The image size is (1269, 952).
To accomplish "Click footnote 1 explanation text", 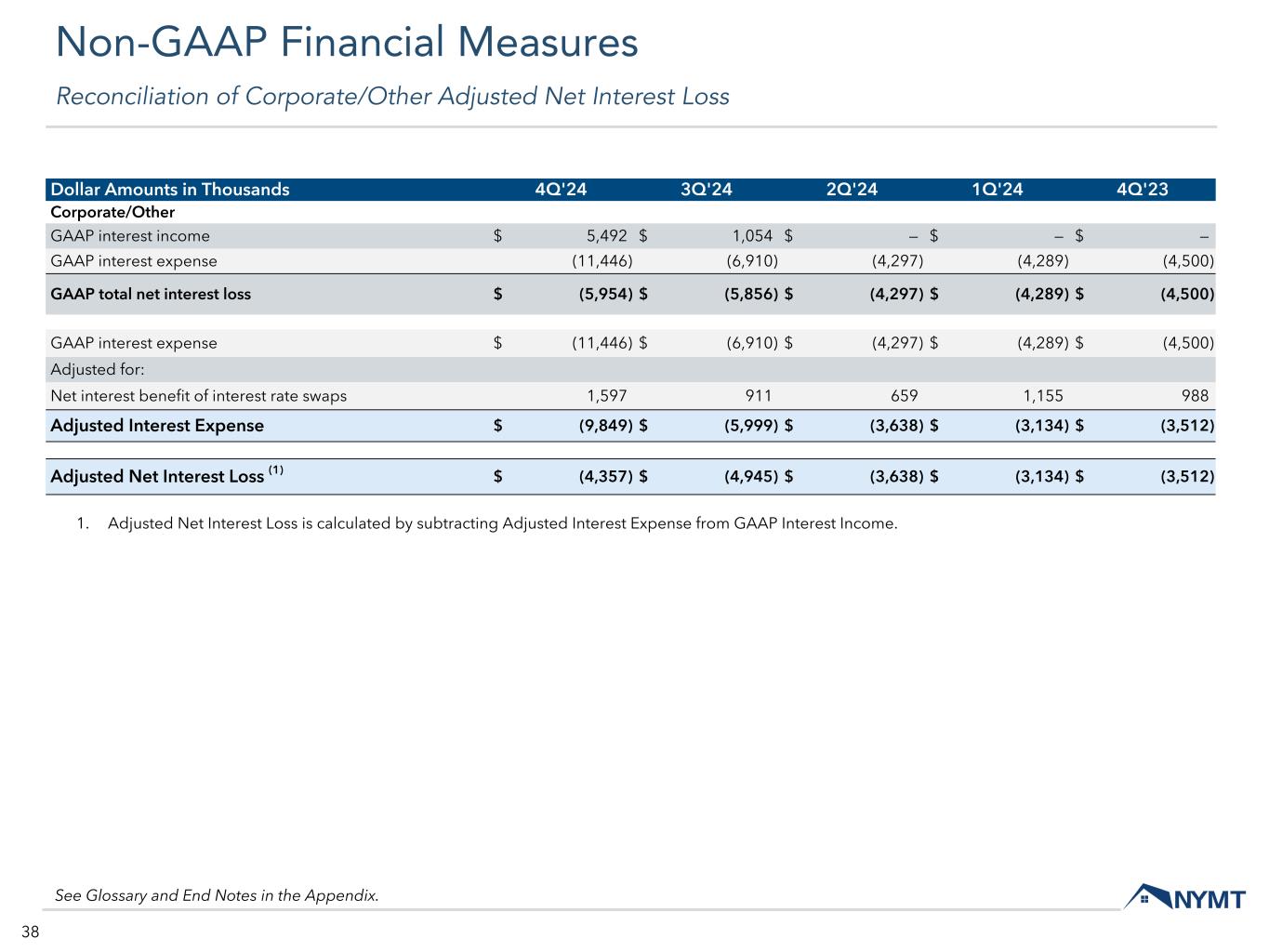I will [502, 523].
